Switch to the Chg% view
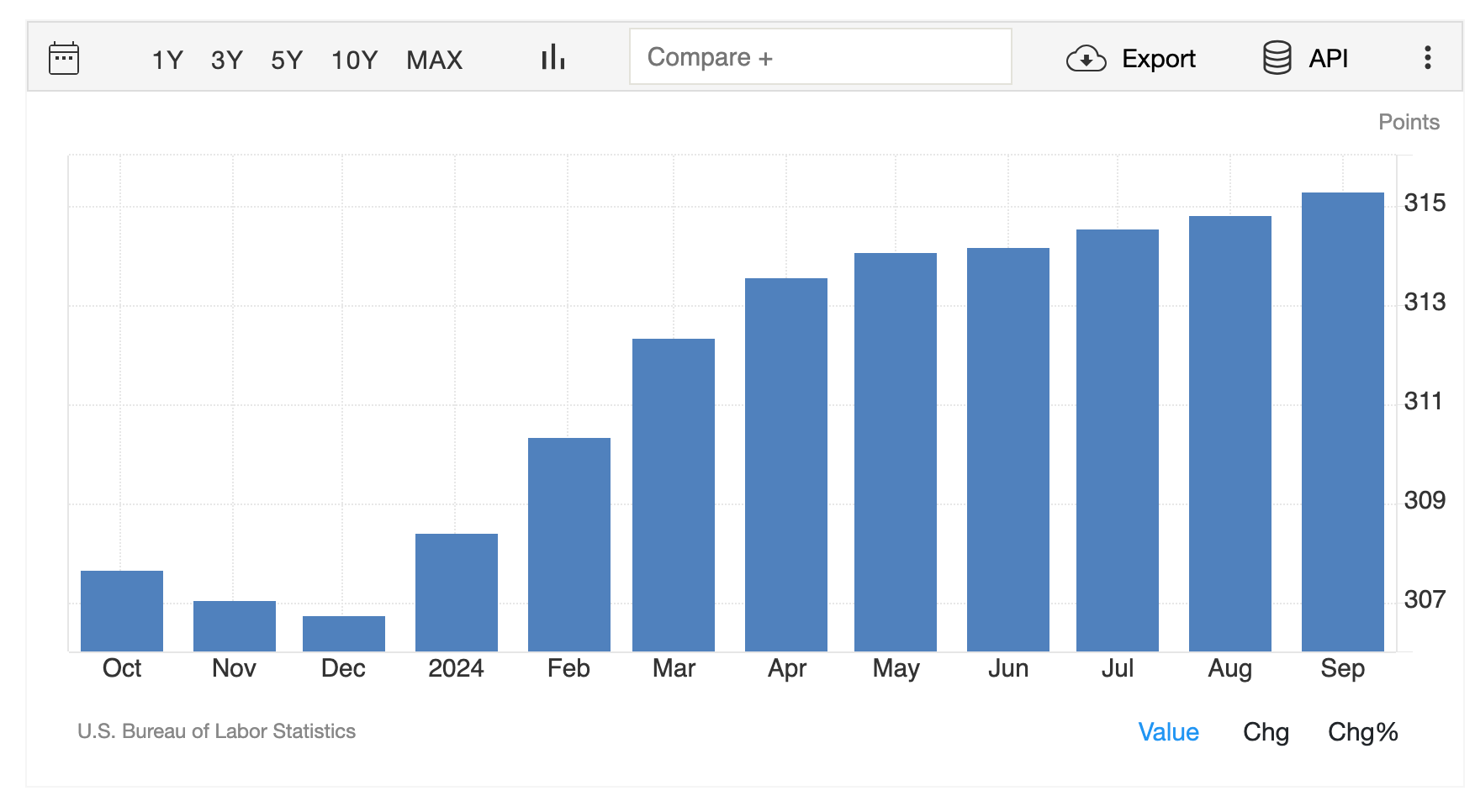This screenshot has width=1475, height=812. 1362,731
